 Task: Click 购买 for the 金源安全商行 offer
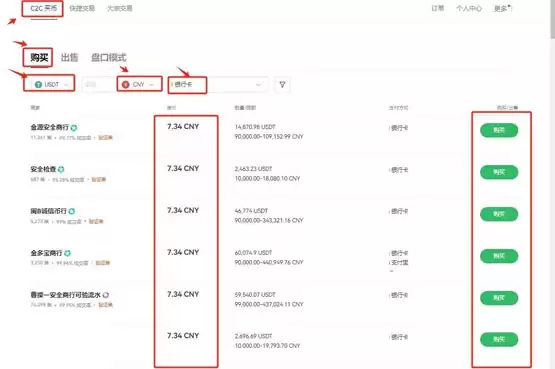click(499, 130)
